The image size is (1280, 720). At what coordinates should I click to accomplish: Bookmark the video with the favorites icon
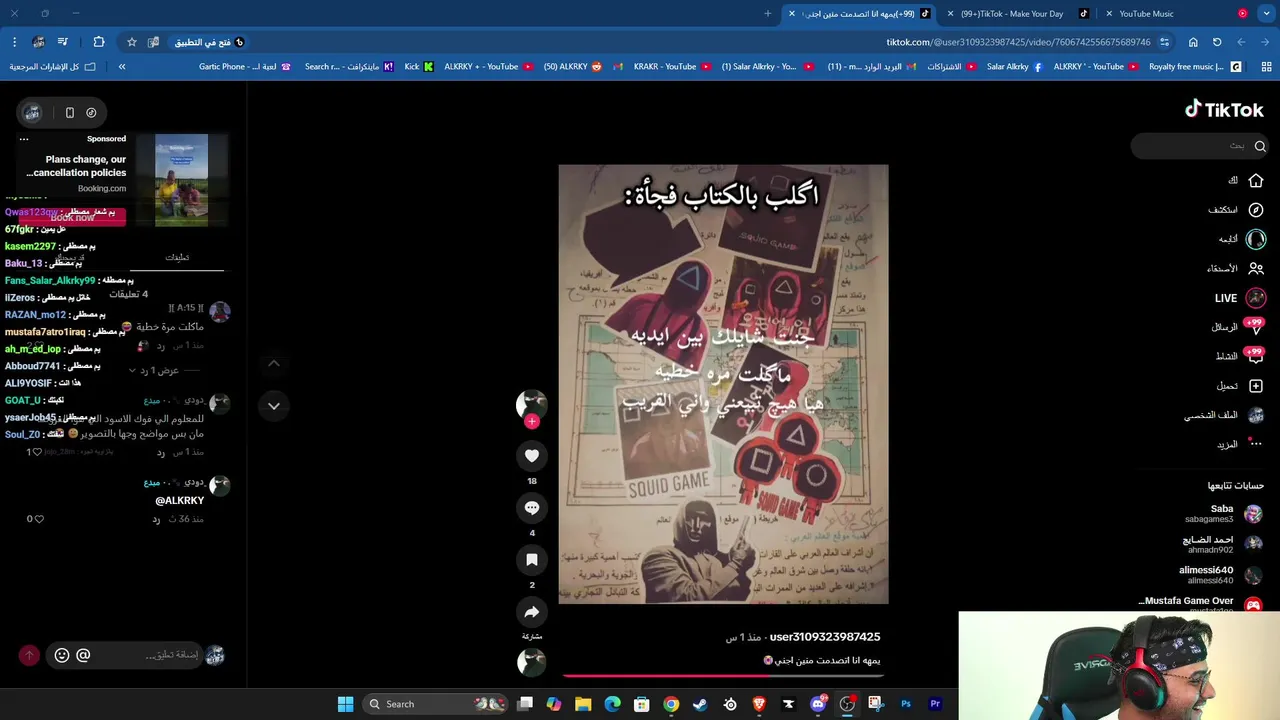pyautogui.click(x=532, y=560)
